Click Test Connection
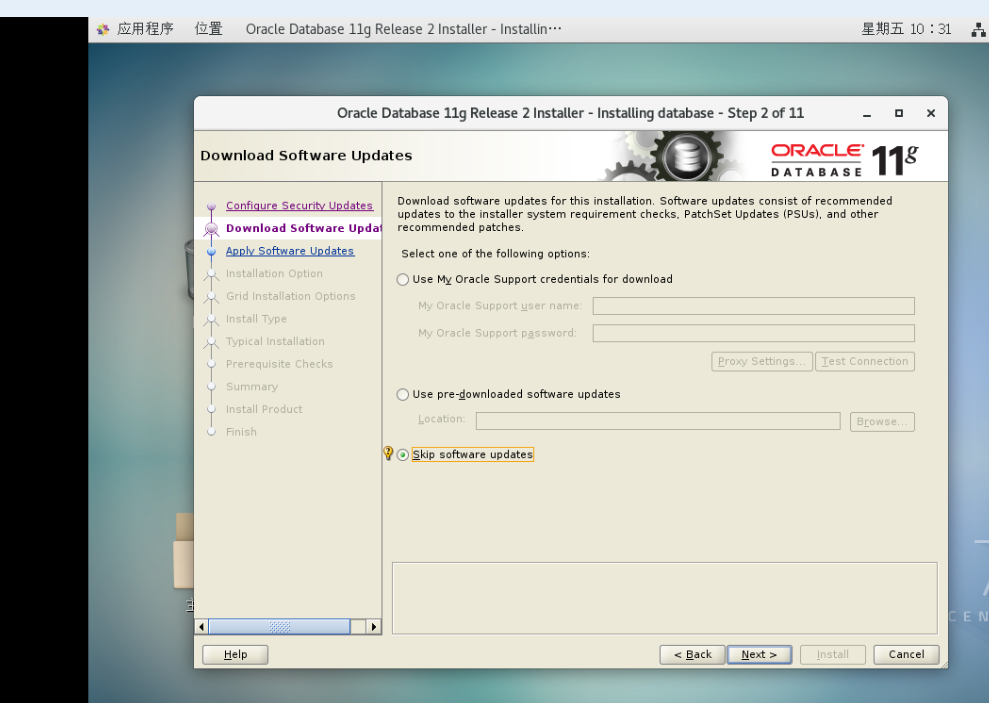 (864, 361)
